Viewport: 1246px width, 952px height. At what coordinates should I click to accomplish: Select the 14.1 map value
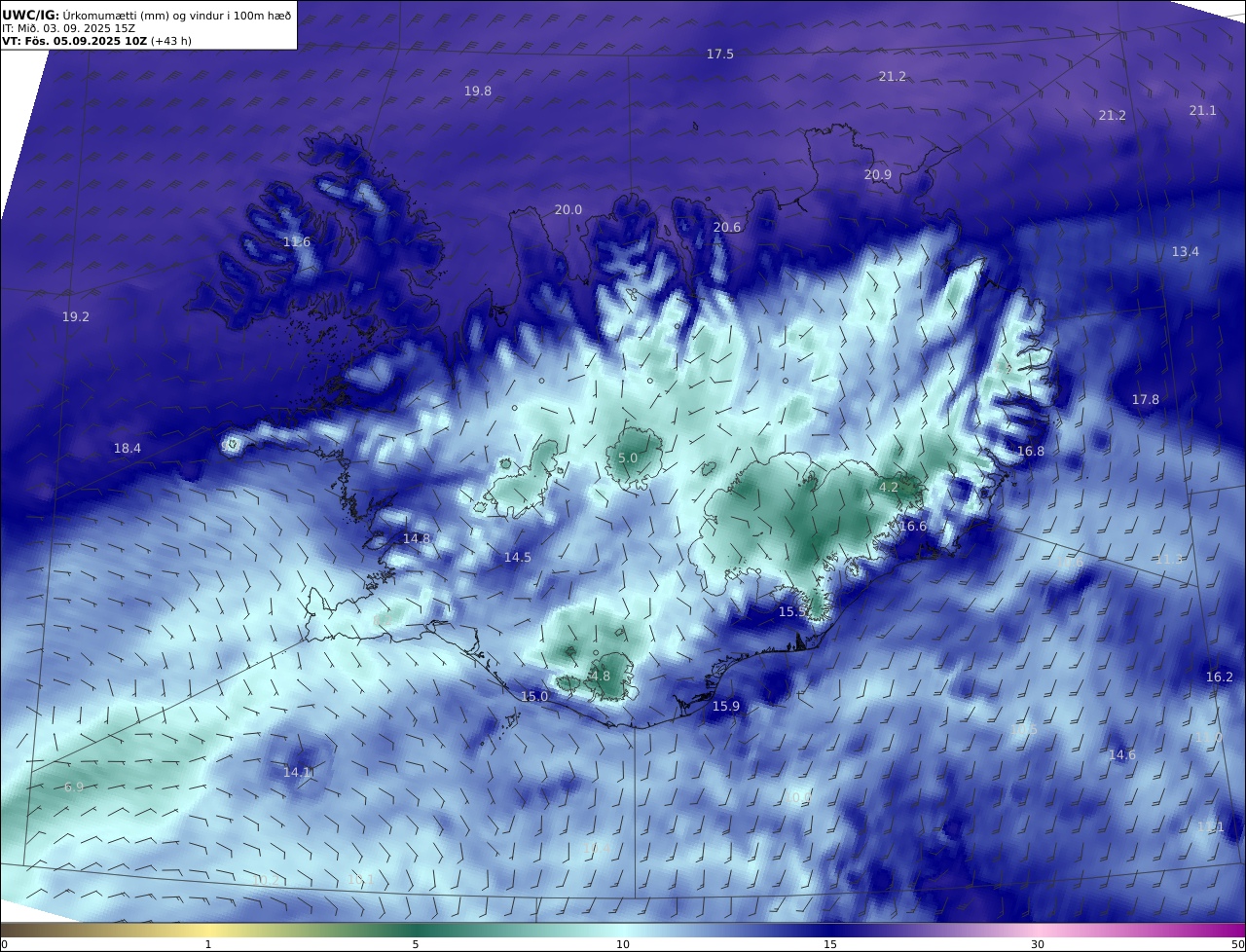297,773
